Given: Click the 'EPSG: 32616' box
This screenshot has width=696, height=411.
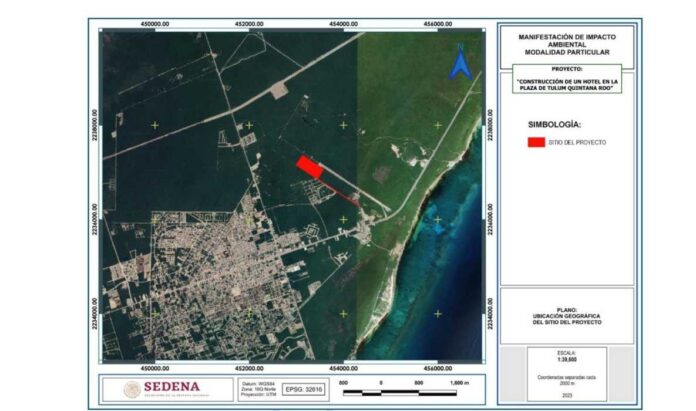Looking at the screenshot, I should point(301,386).
